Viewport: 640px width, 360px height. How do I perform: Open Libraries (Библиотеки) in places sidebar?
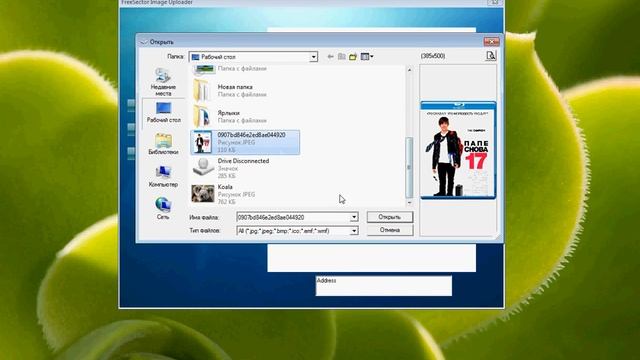pyautogui.click(x=163, y=144)
